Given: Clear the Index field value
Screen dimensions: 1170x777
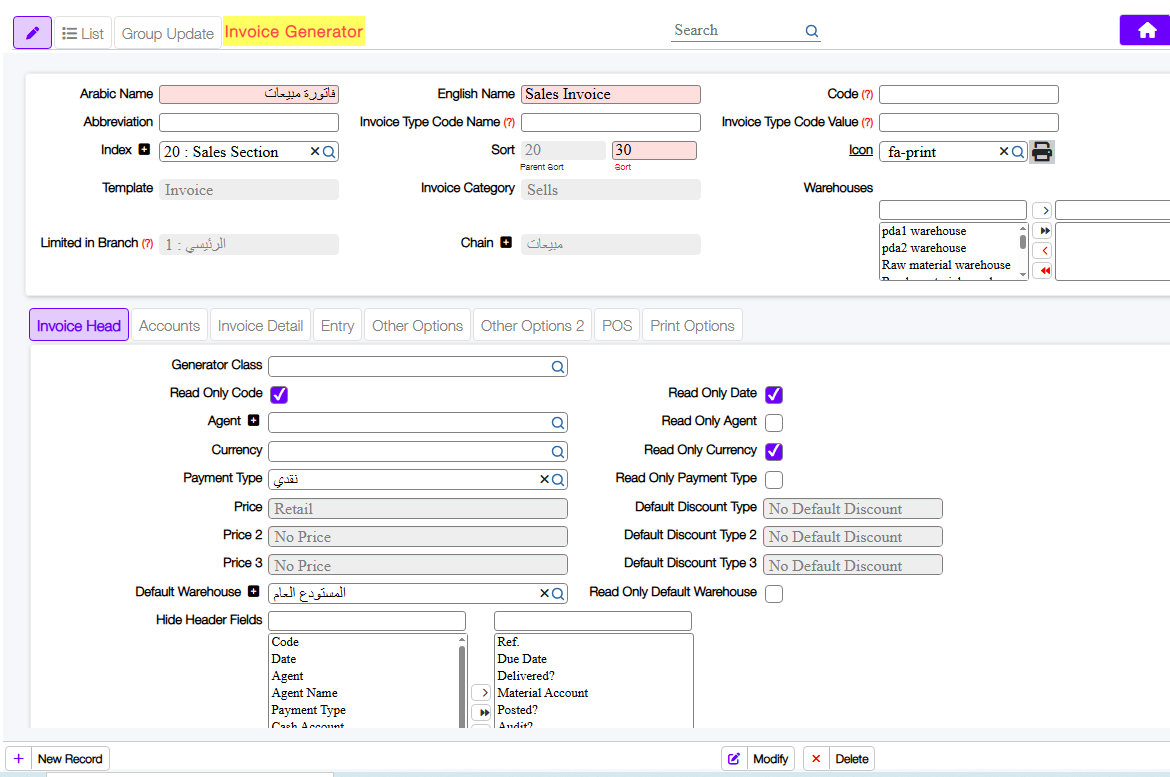Looking at the screenshot, I should (315, 152).
